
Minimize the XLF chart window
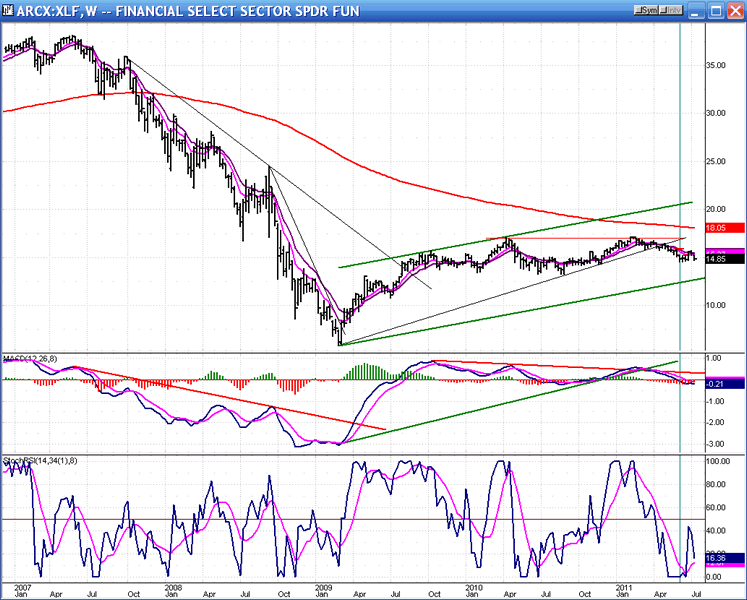pos(696,10)
